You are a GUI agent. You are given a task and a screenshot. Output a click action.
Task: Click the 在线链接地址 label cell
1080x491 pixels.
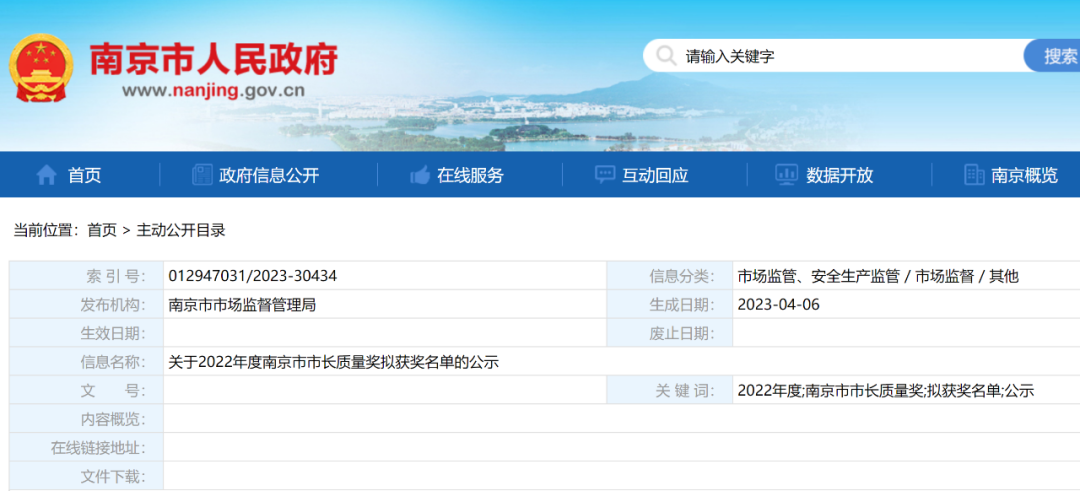click(x=87, y=448)
